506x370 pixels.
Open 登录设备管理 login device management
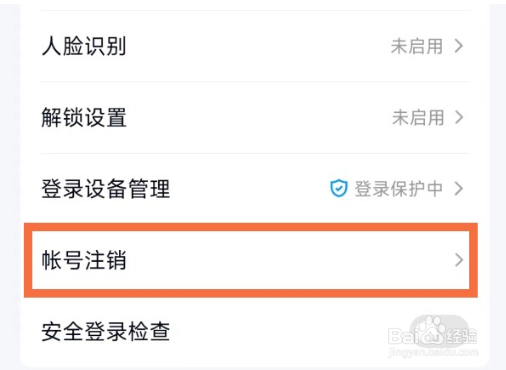255,189
